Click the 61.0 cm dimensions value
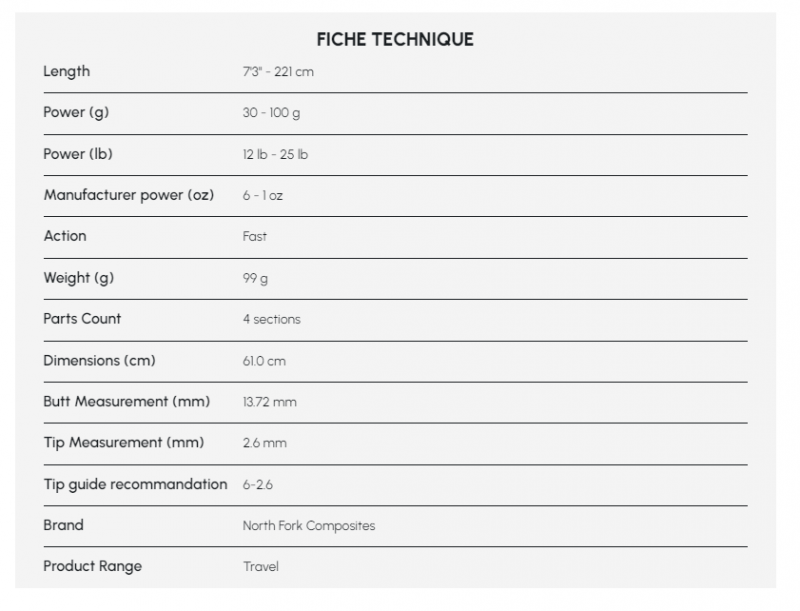The image size is (800, 611). point(264,361)
